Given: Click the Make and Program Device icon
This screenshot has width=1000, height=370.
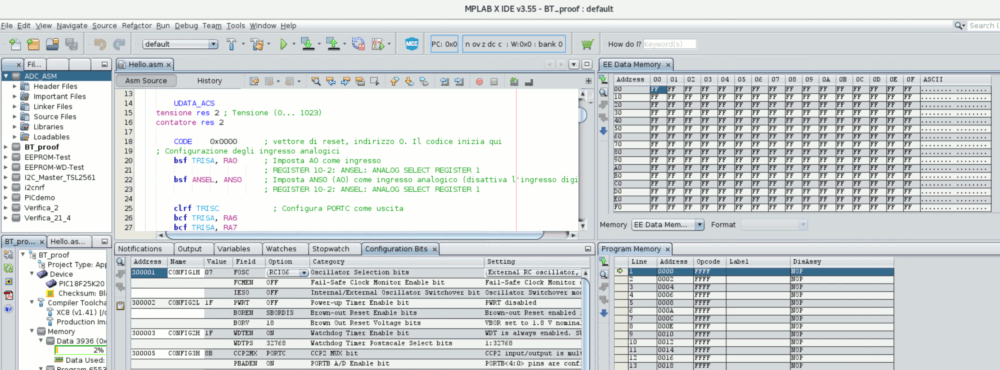Looking at the screenshot, I should 307,44.
